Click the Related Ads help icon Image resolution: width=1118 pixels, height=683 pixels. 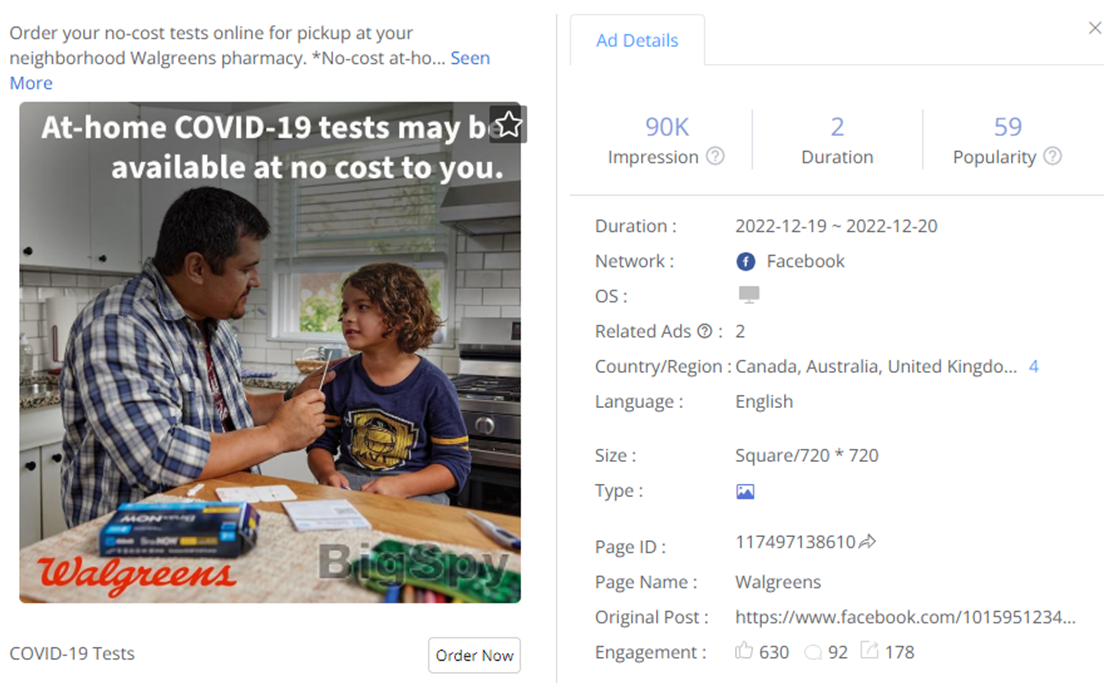tap(705, 331)
